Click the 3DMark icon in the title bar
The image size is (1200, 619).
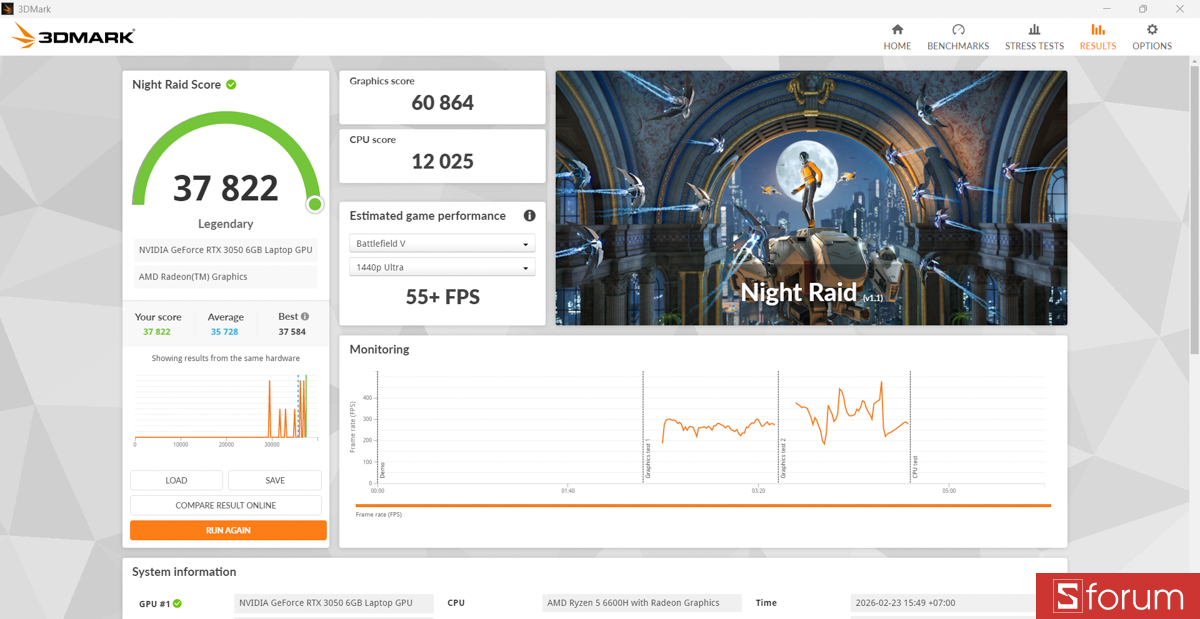(x=10, y=8)
